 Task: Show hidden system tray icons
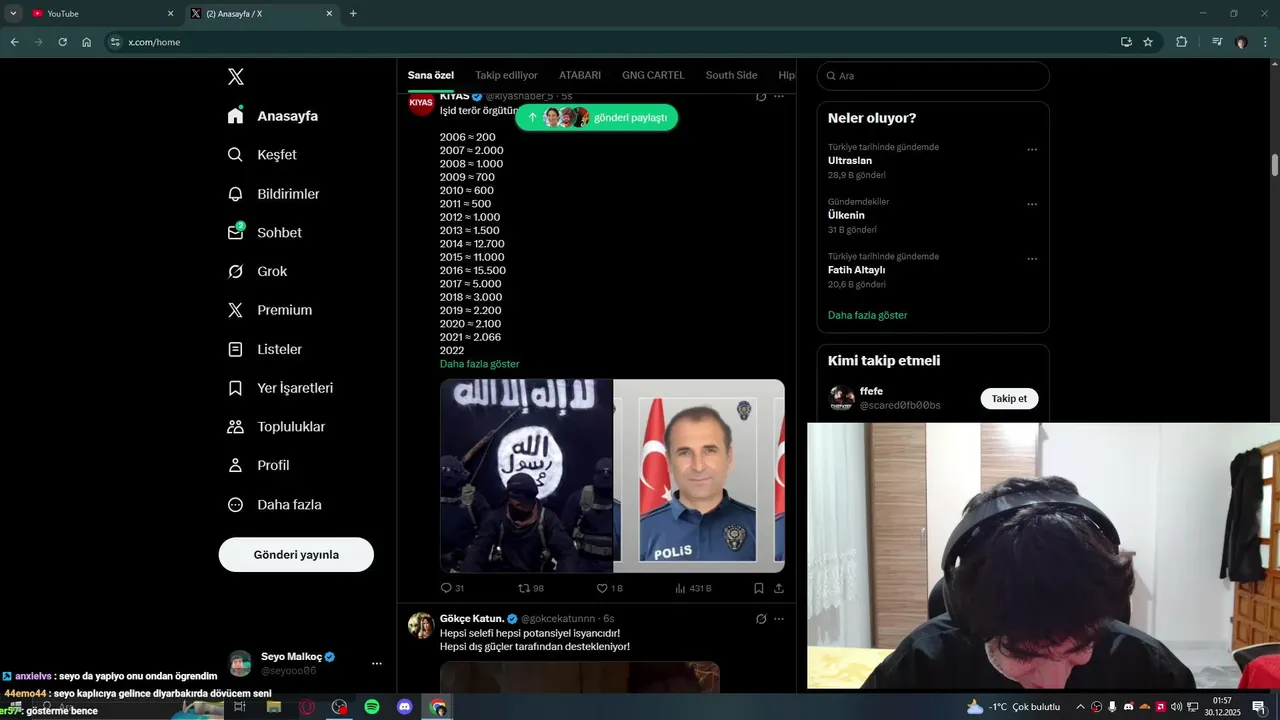[1080, 707]
